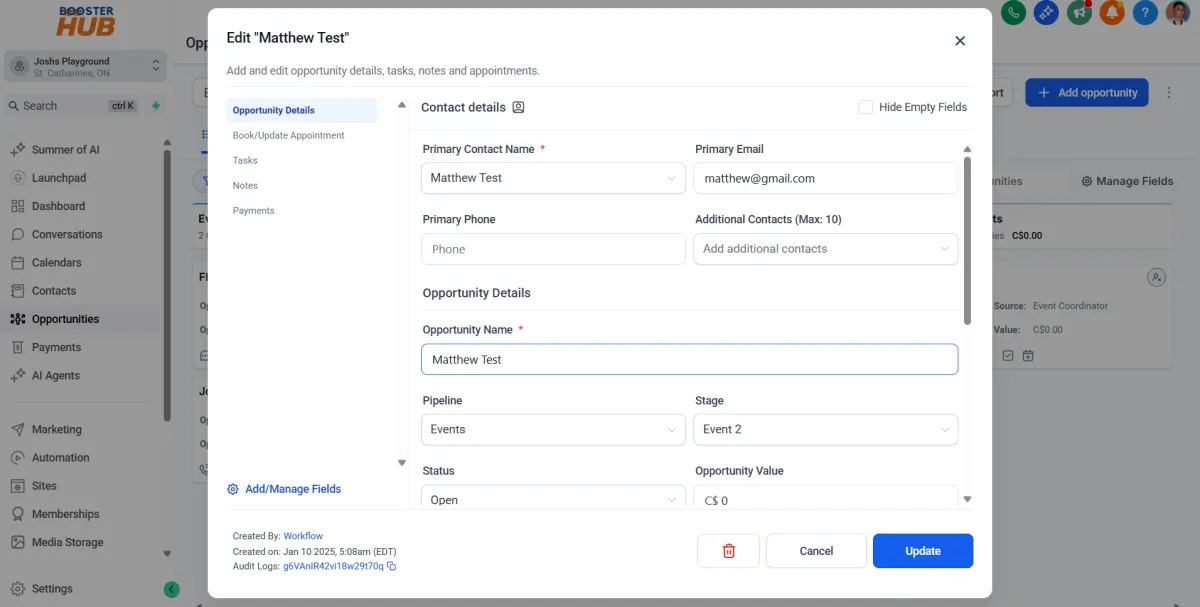Open the Pipeline dropdown showing Events
The height and width of the screenshot is (607, 1200).
click(x=553, y=429)
